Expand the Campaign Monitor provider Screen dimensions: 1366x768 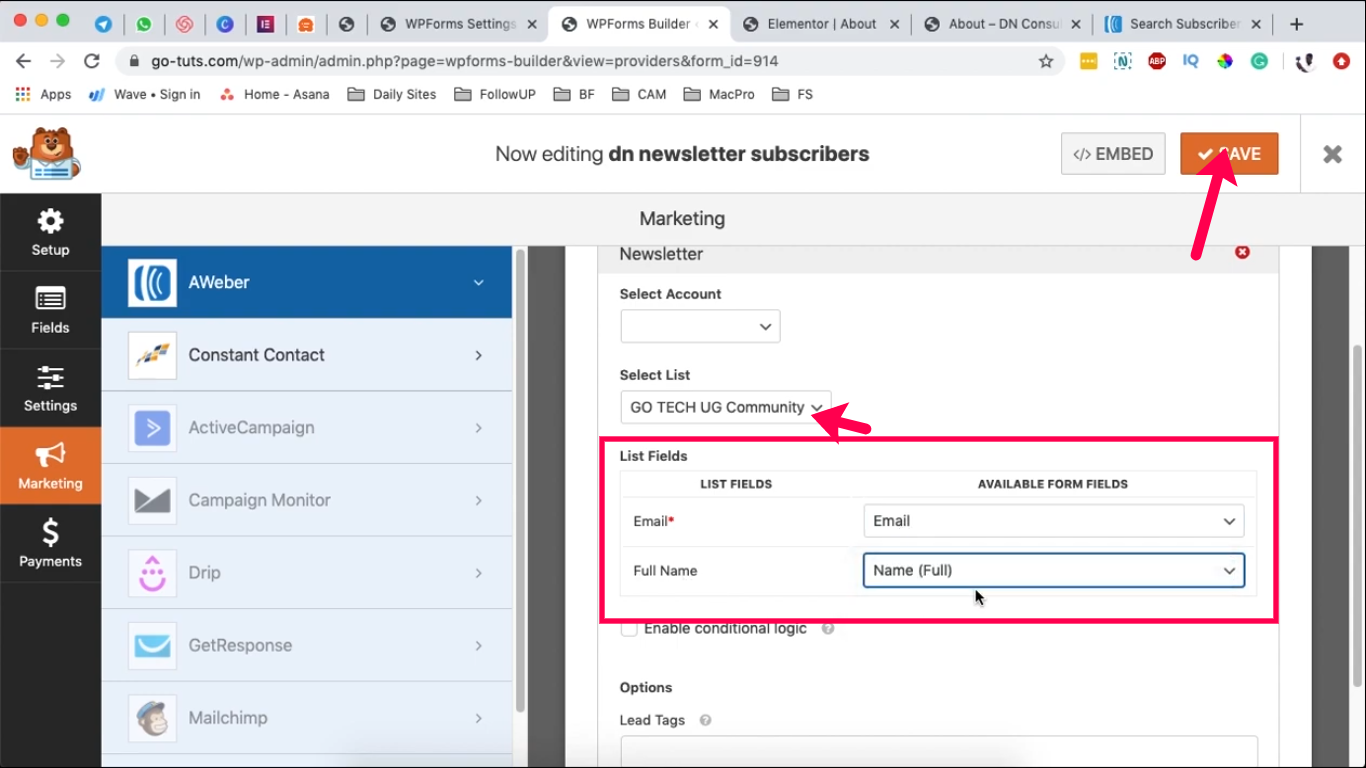pos(307,500)
